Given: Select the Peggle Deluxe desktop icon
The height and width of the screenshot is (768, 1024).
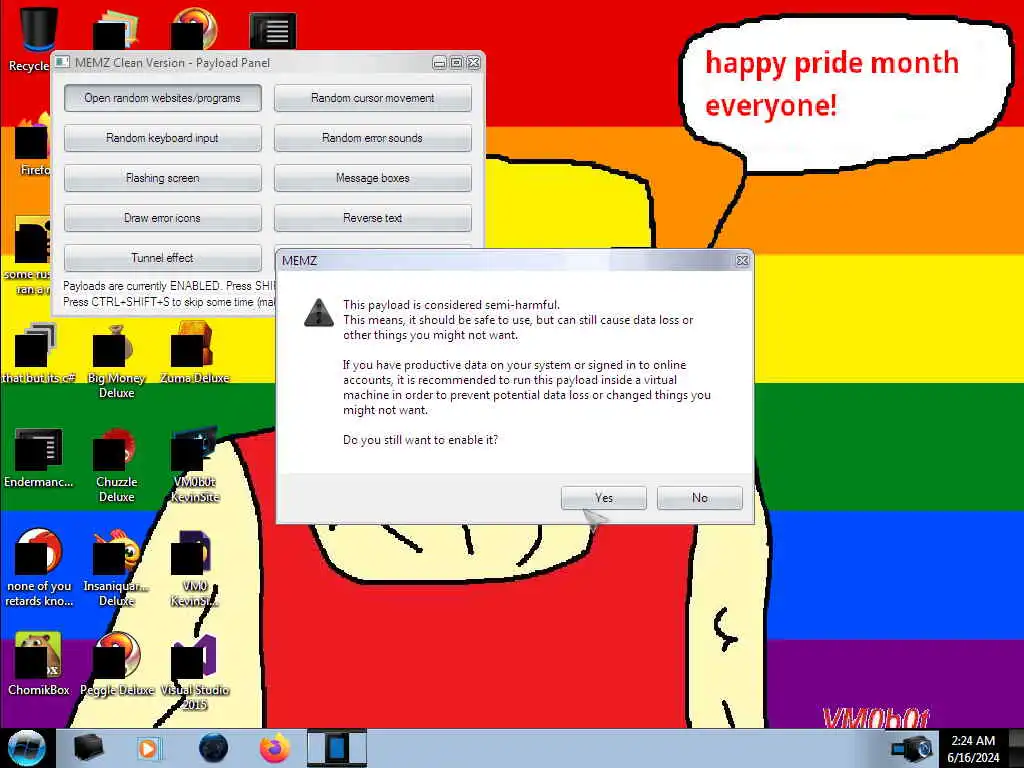Looking at the screenshot, I should (116, 664).
